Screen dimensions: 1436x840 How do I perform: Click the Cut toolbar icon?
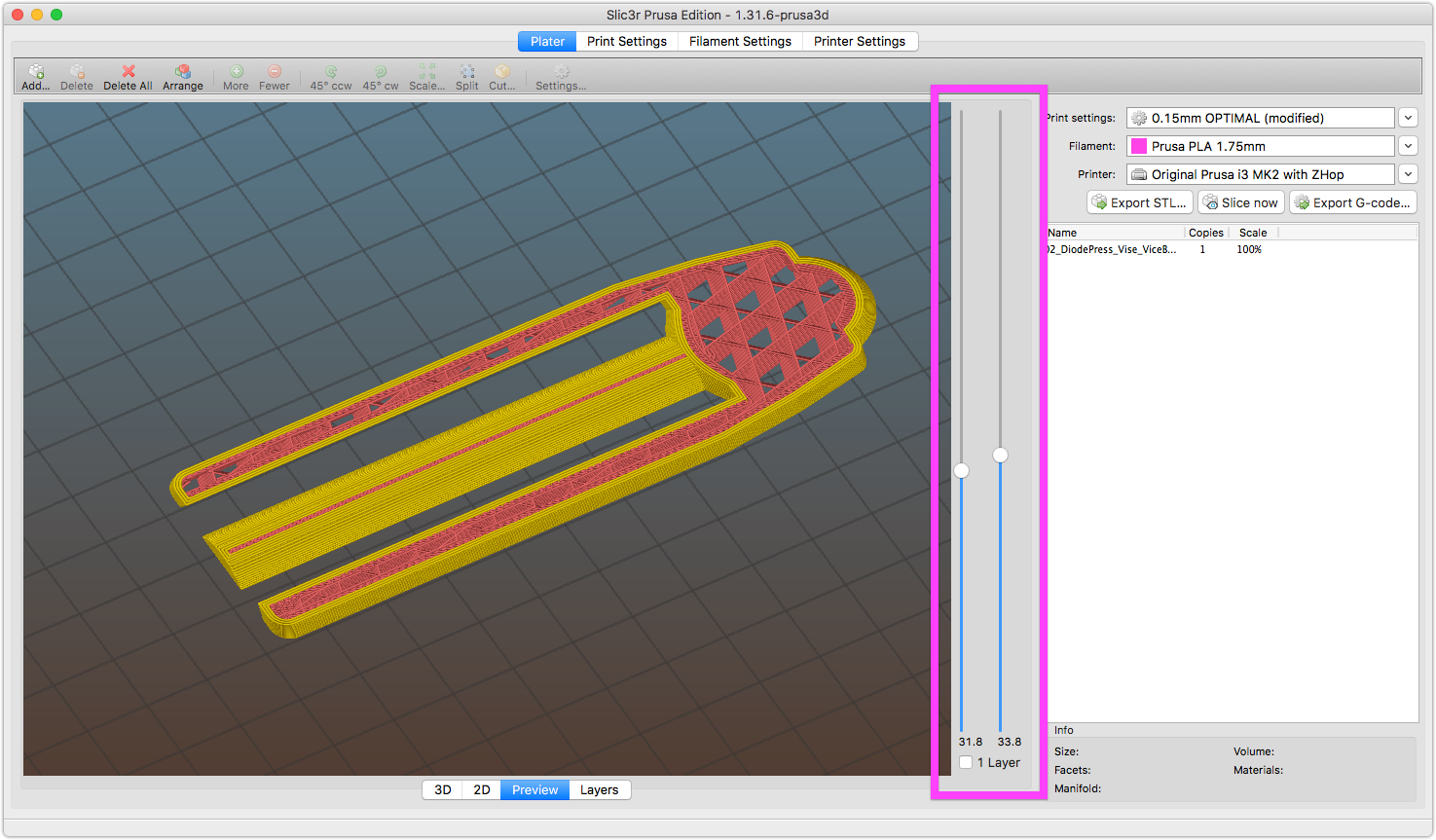pyautogui.click(x=502, y=72)
